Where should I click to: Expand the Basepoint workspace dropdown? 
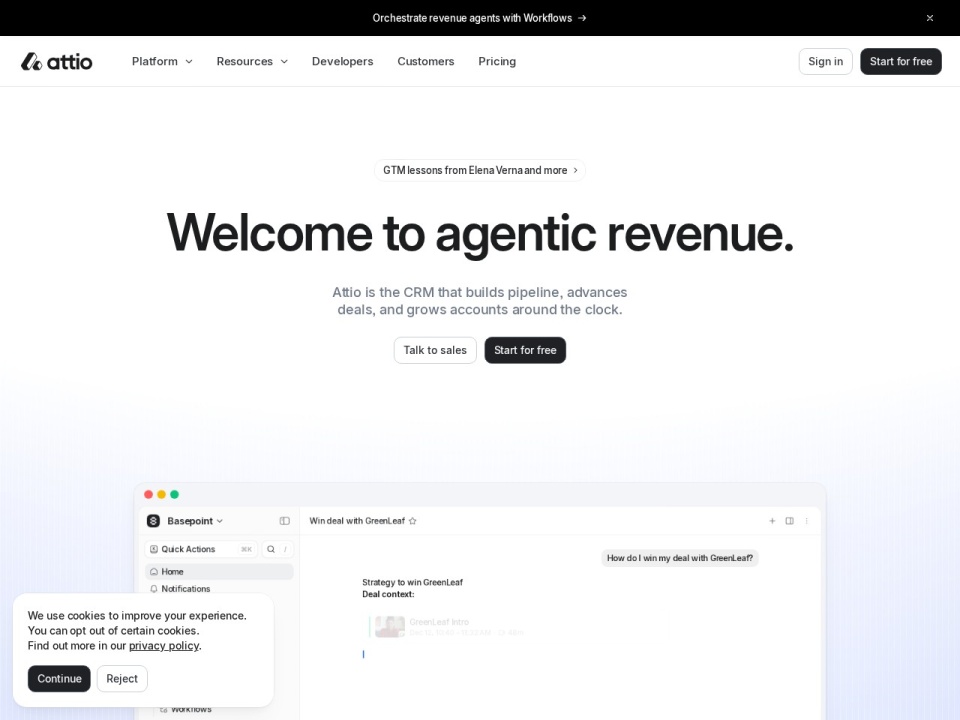point(195,521)
